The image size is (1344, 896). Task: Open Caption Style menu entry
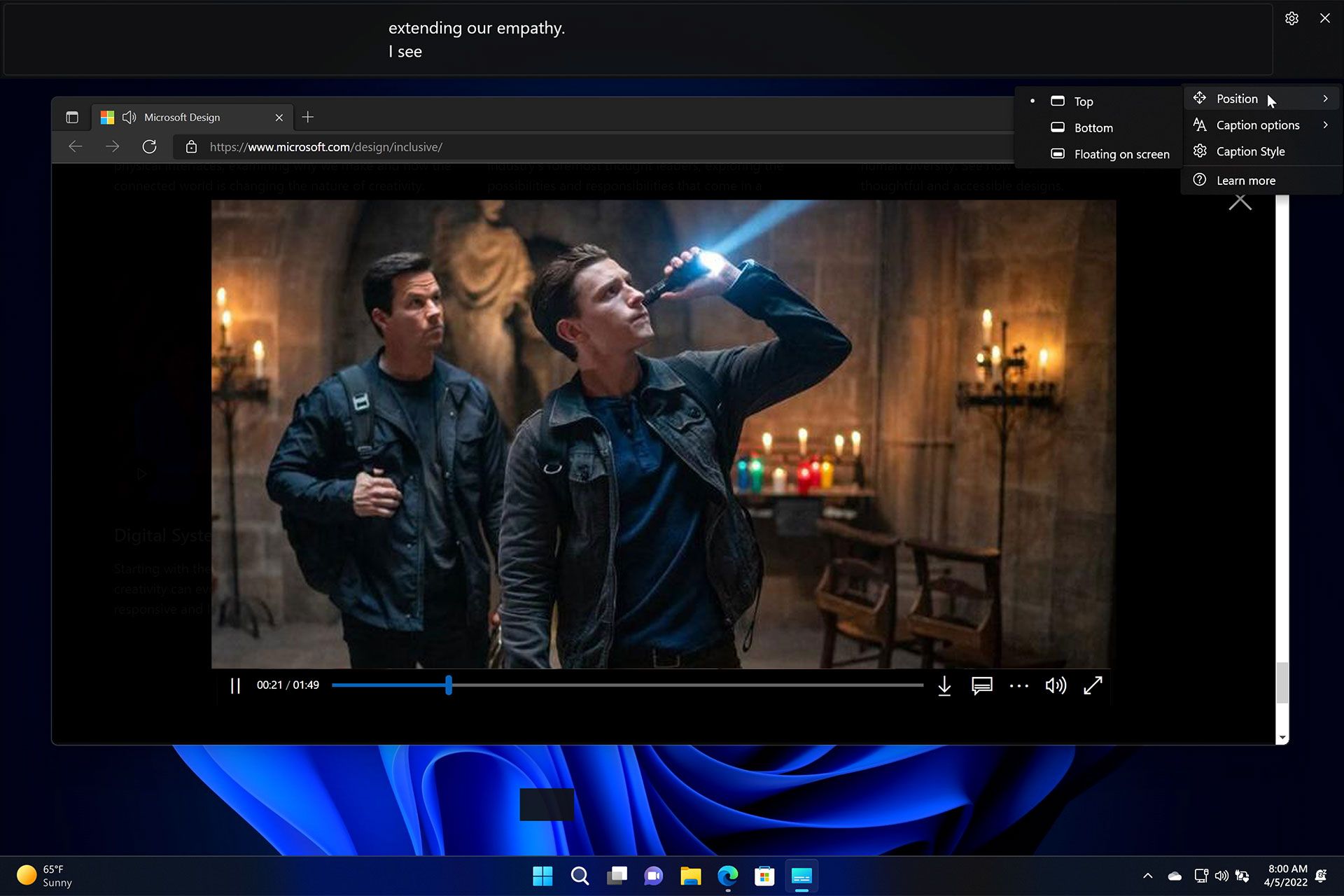pos(1250,151)
